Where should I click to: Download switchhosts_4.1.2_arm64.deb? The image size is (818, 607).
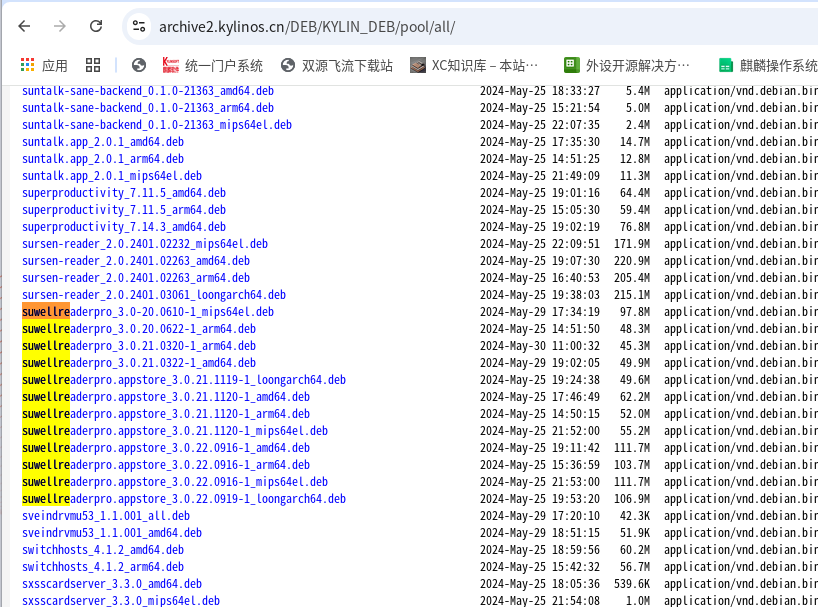102,567
